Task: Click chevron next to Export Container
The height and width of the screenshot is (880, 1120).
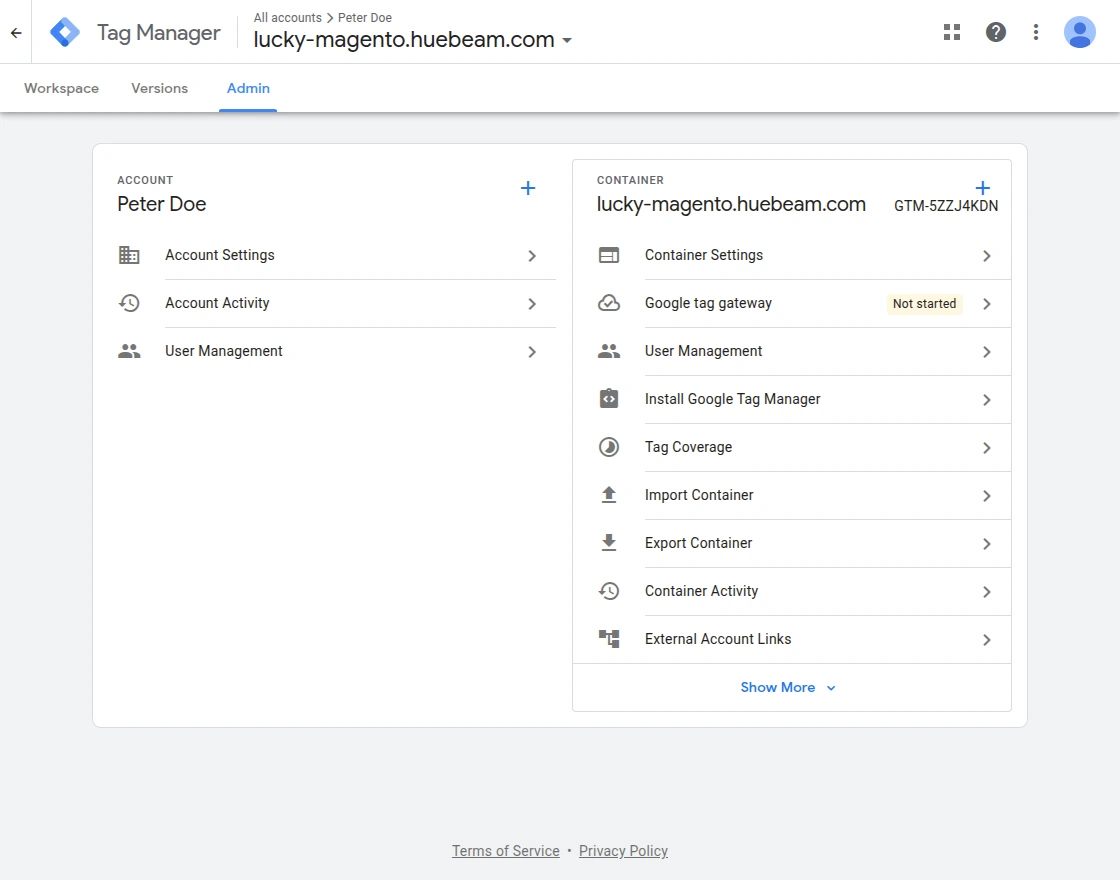Action: click(986, 544)
